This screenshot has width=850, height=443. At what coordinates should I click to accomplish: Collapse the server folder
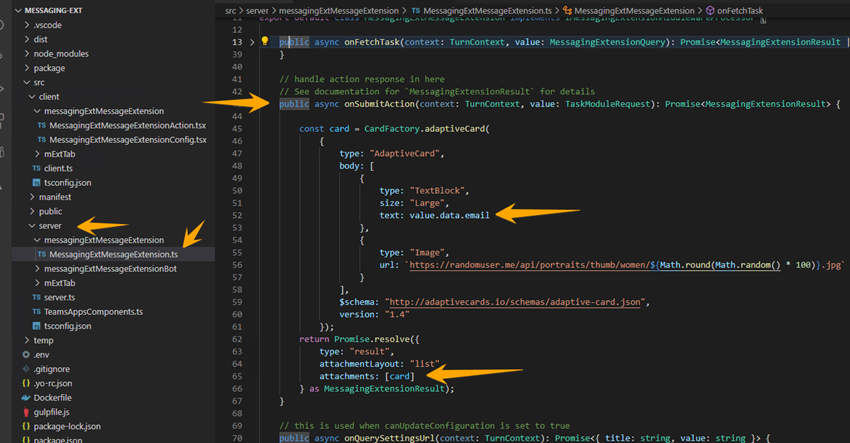point(32,226)
